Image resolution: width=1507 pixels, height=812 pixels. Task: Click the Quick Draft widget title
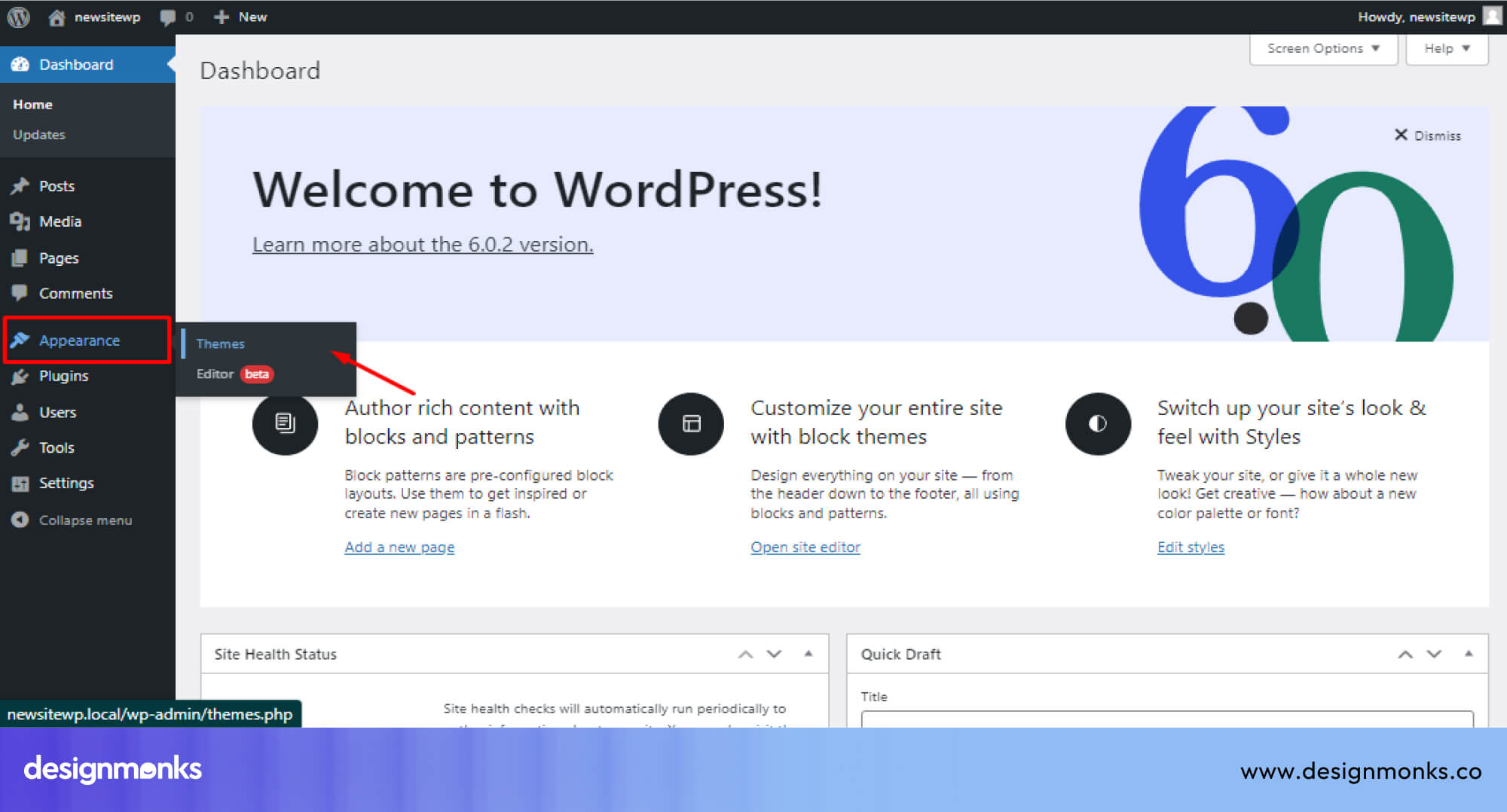tap(900, 655)
